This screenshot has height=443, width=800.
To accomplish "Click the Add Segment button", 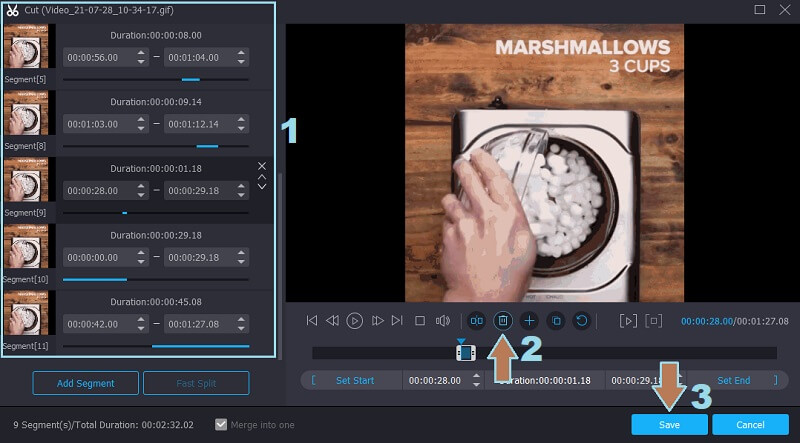I will tap(85, 383).
